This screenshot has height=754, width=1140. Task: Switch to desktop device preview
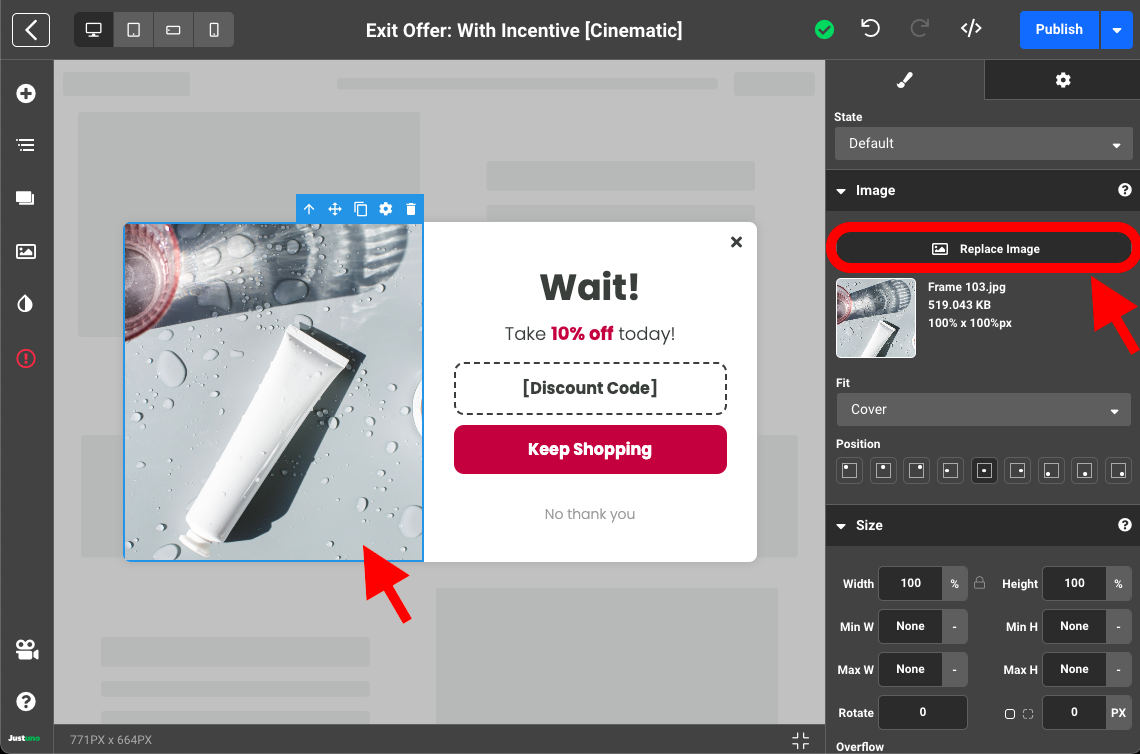tap(94, 30)
